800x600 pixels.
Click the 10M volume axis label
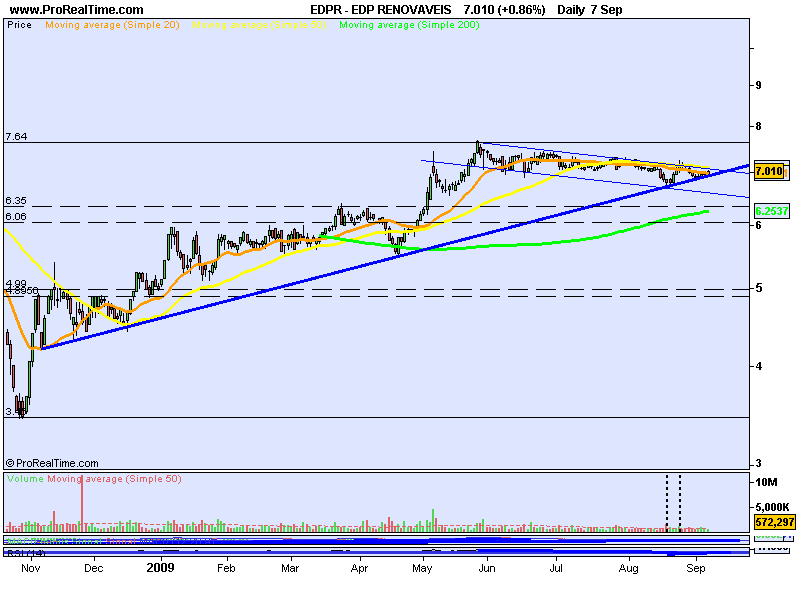pyautogui.click(x=766, y=482)
